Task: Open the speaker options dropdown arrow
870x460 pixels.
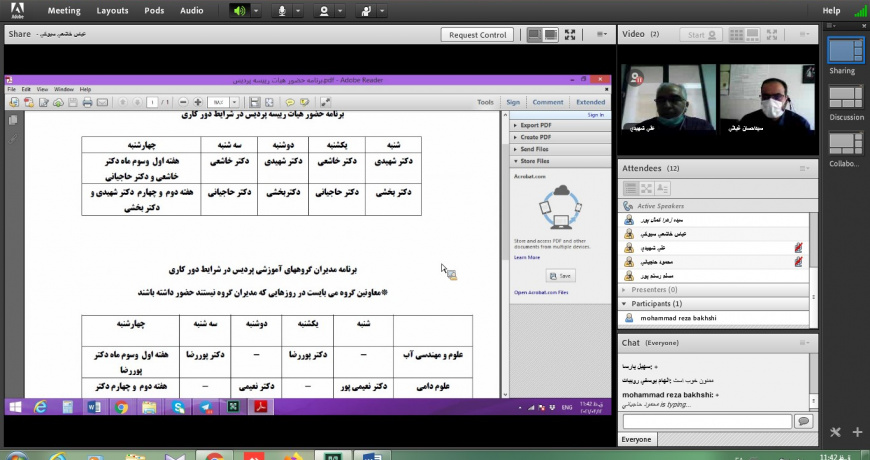Action: [256, 11]
